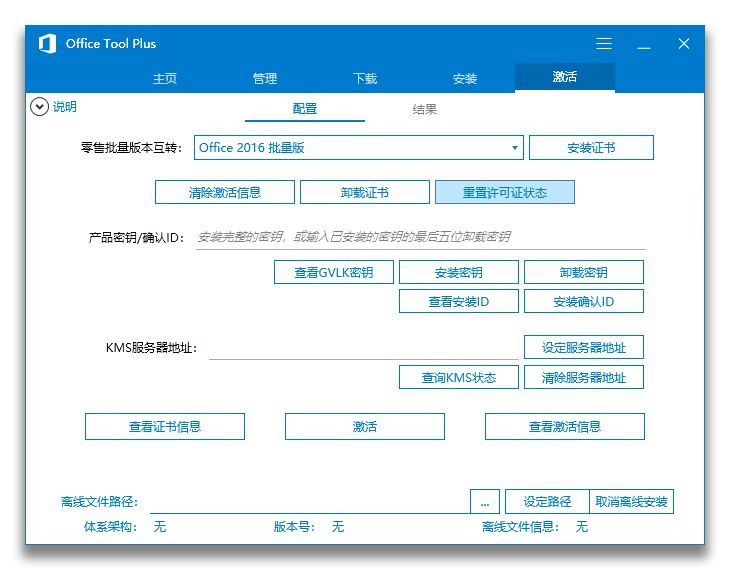This screenshot has height=570, width=730.
Task: Switch to the 管理 tab
Action: (x=265, y=78)
